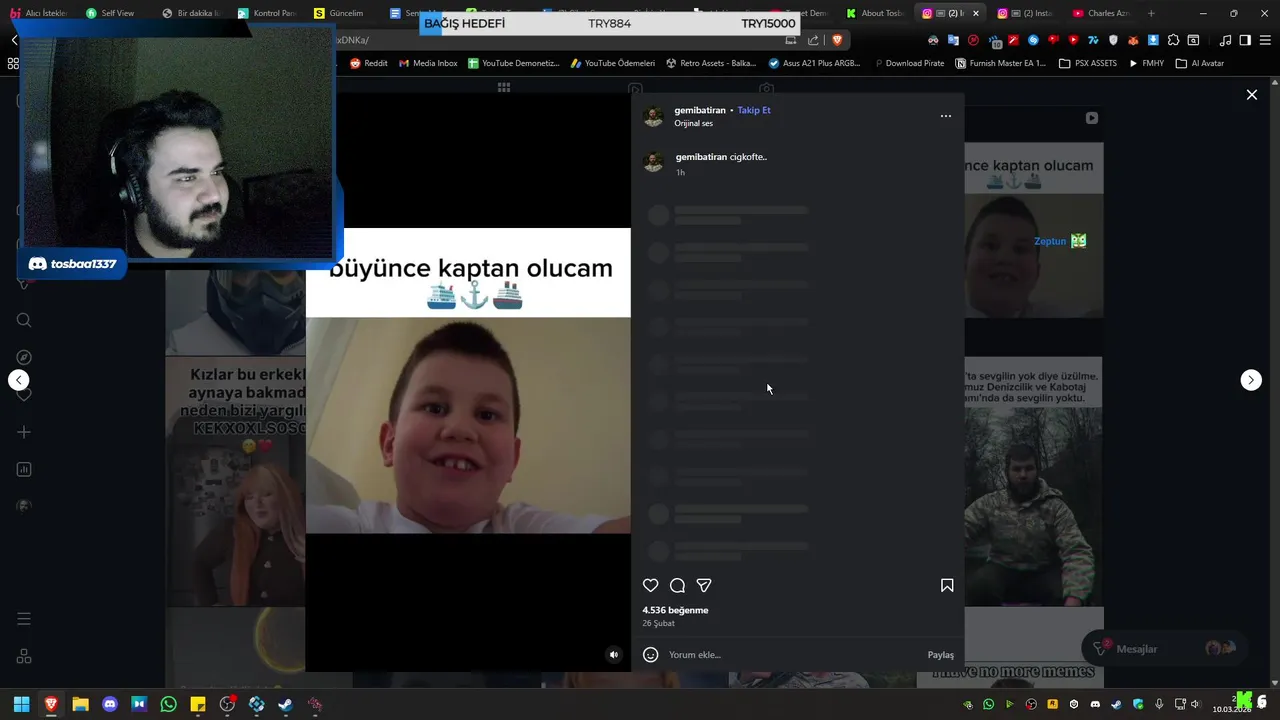Open the Windows Start button
This screenshot has height=720, width=1280.
[x=21, y=704]
